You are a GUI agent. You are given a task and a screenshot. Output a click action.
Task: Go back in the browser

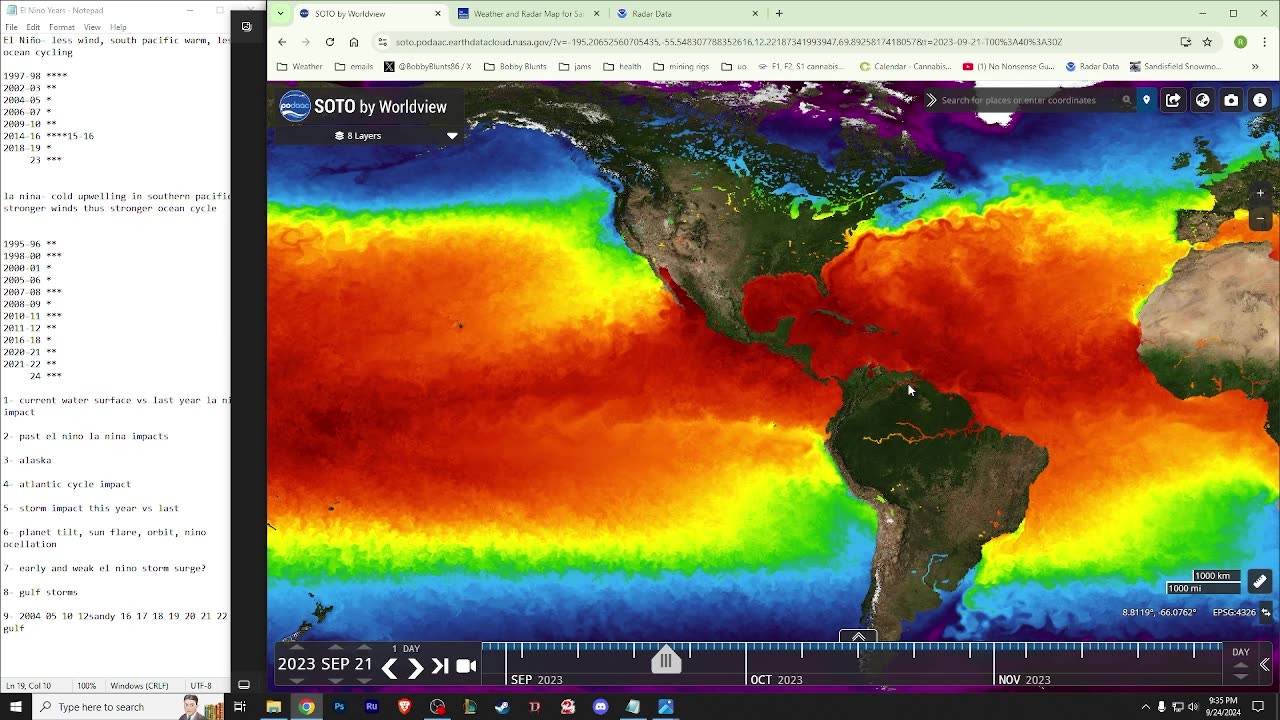tap(282, 42)
